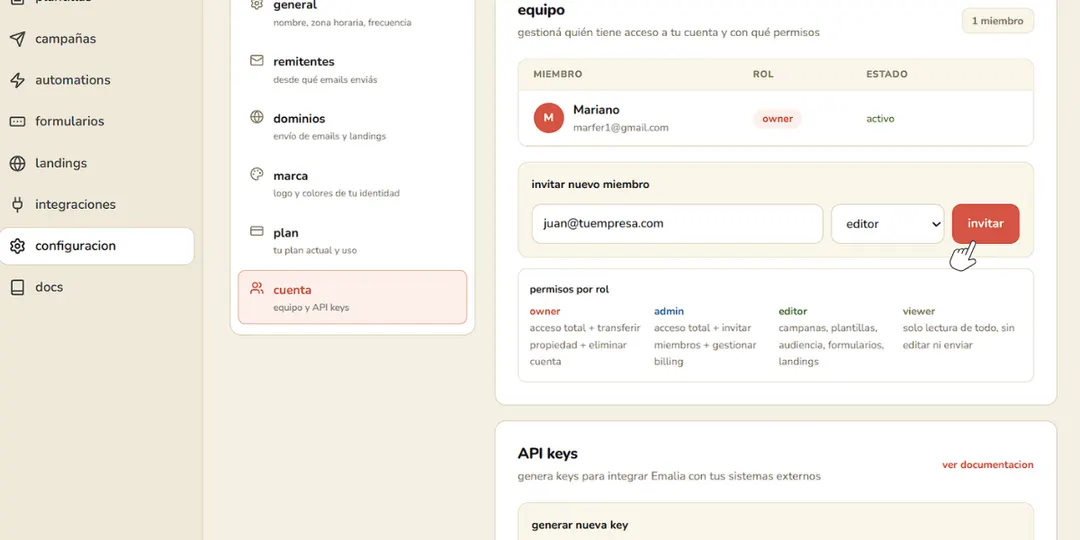The image size is (1080, 540).
Task: Click the landings globe icon
Action: click(17, 163)
